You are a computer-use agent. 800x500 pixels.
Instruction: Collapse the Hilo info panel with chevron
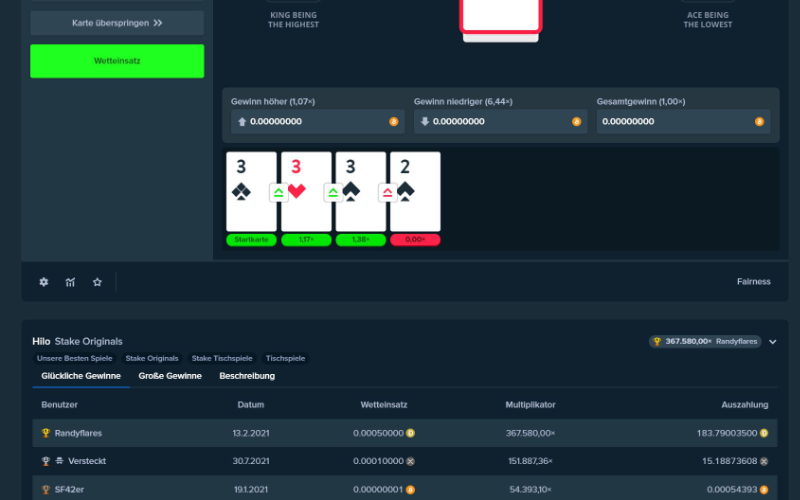[x=773, y=341]
